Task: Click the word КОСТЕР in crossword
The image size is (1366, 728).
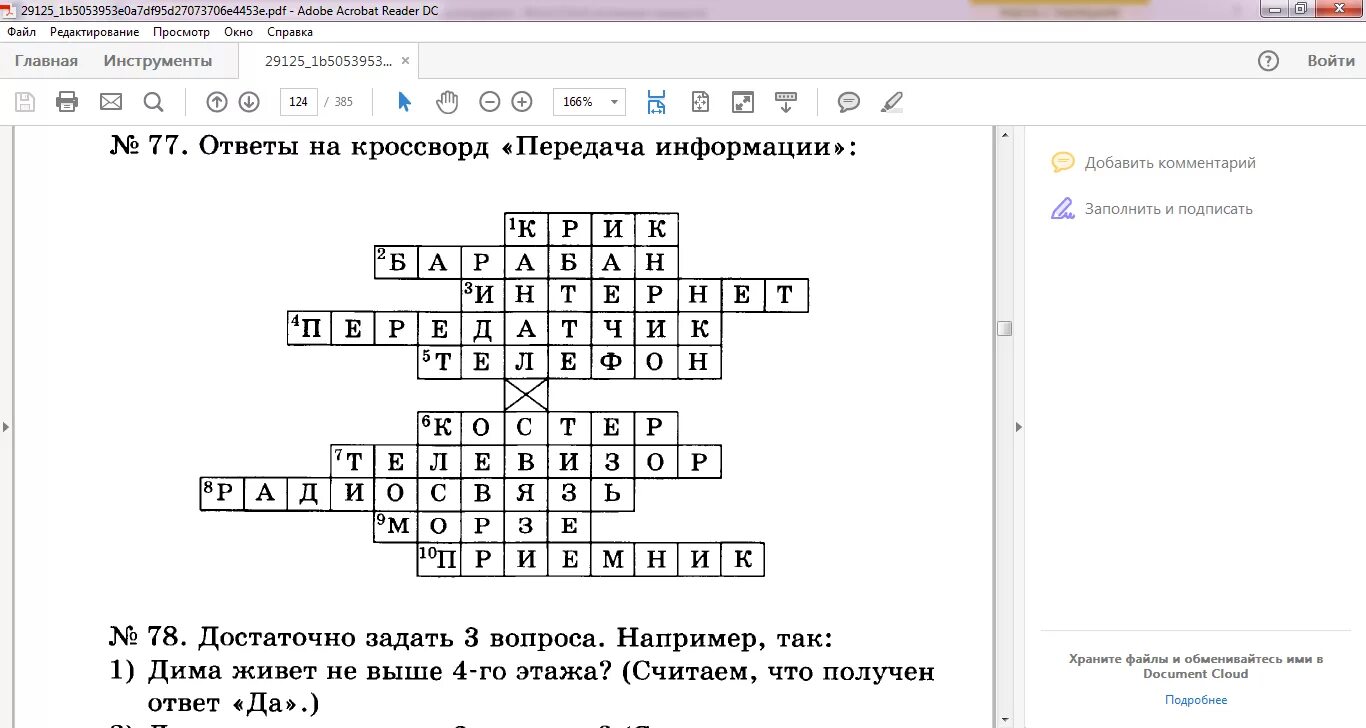Action: click(548, 427)
